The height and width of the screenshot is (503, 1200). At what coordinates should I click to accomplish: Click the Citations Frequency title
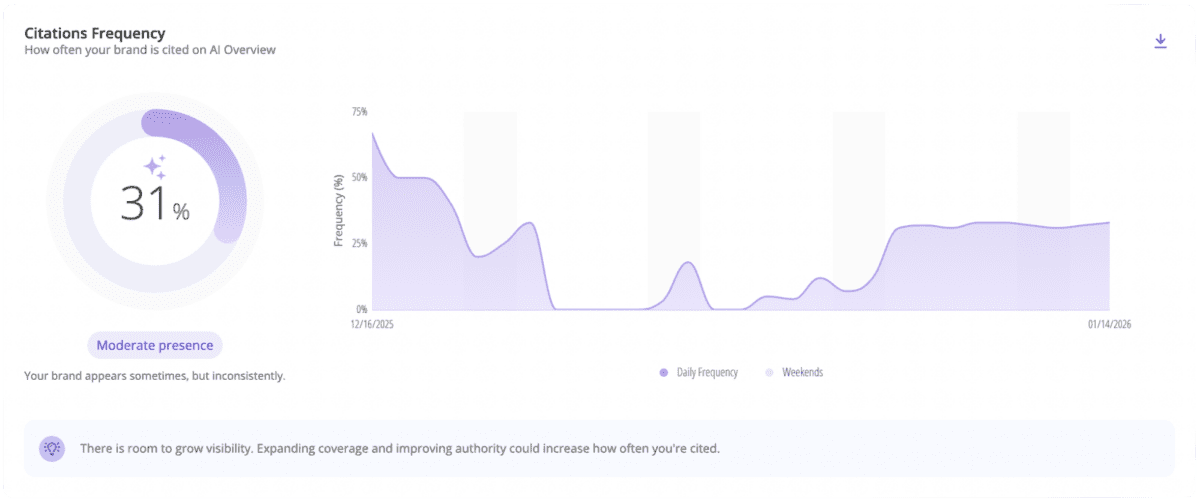95,33
